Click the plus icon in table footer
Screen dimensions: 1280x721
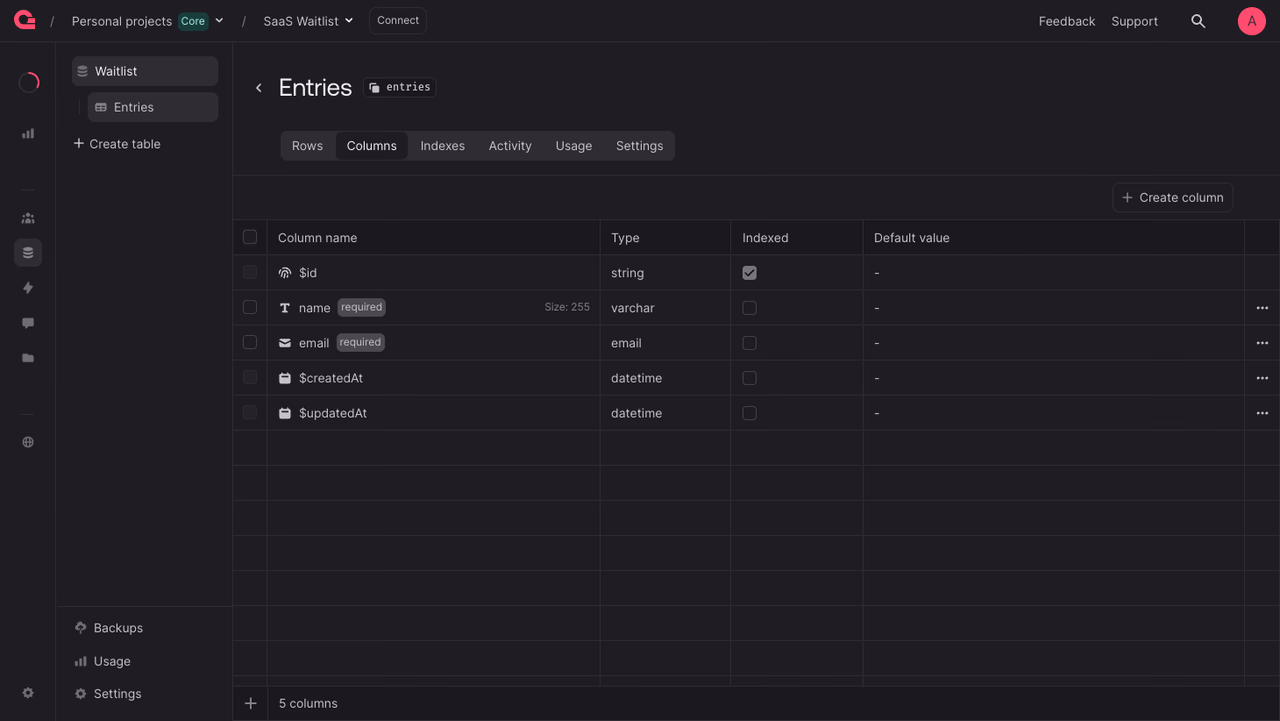click(x=251, y=704)
